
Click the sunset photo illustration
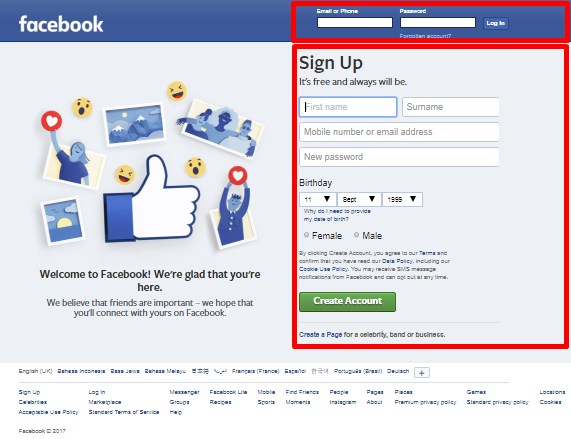(x=62, y=221)
